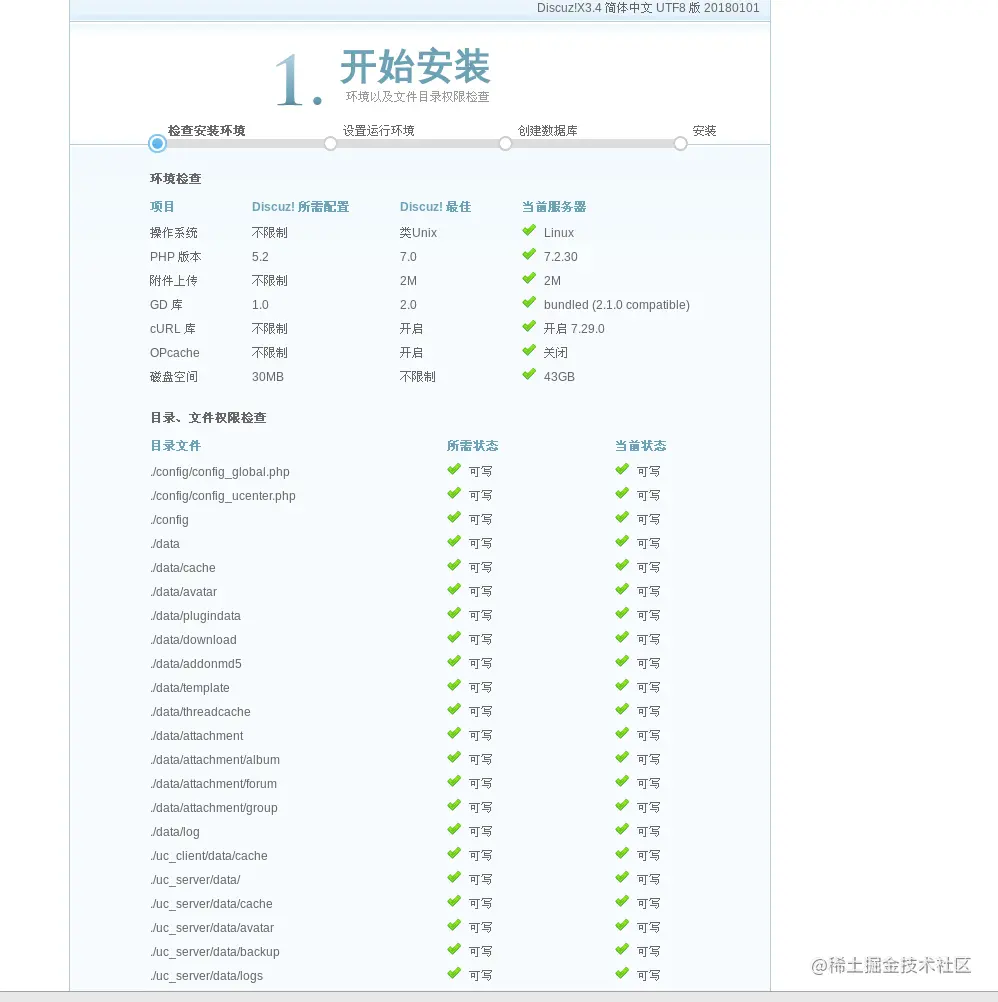998x1002 pixels.
Task: Click the 当前状态 column header
Action: (x=641, y=446)
